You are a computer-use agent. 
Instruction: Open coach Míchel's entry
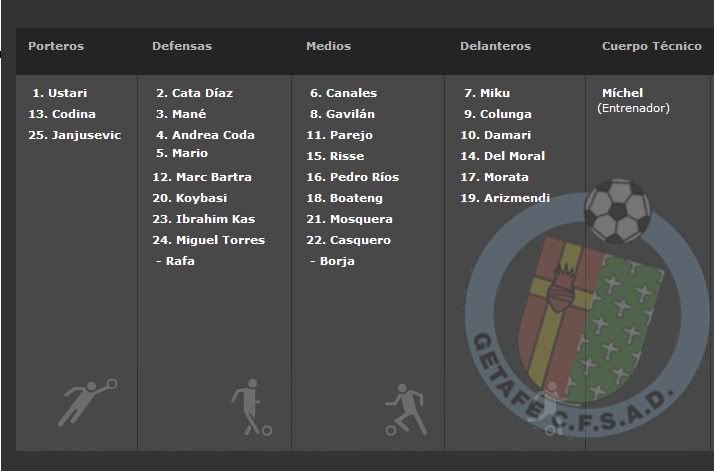pos(622,93)
